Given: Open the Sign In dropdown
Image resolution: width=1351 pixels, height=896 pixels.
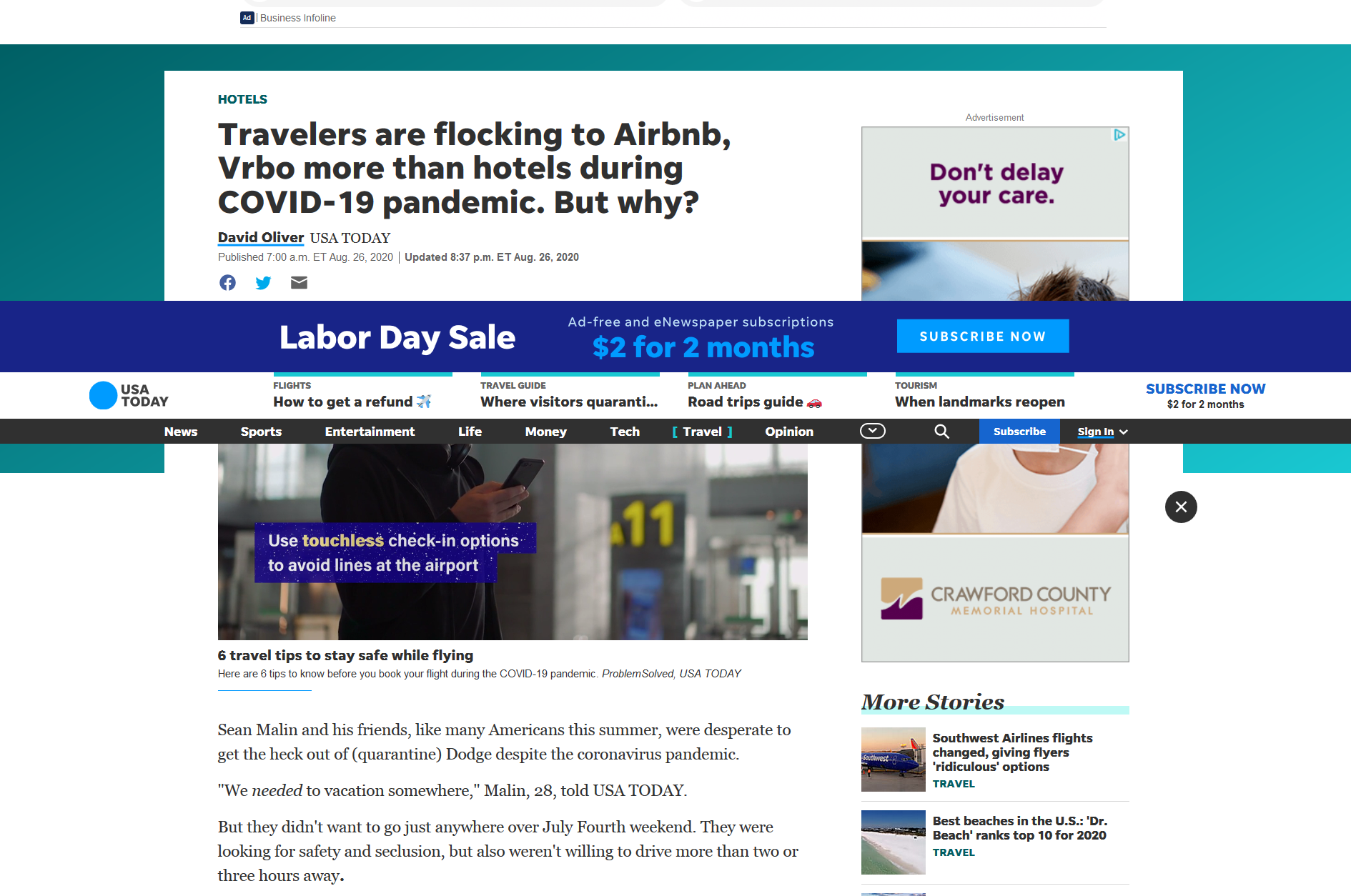Looking at the screenshot, I should pos(1102,432).
